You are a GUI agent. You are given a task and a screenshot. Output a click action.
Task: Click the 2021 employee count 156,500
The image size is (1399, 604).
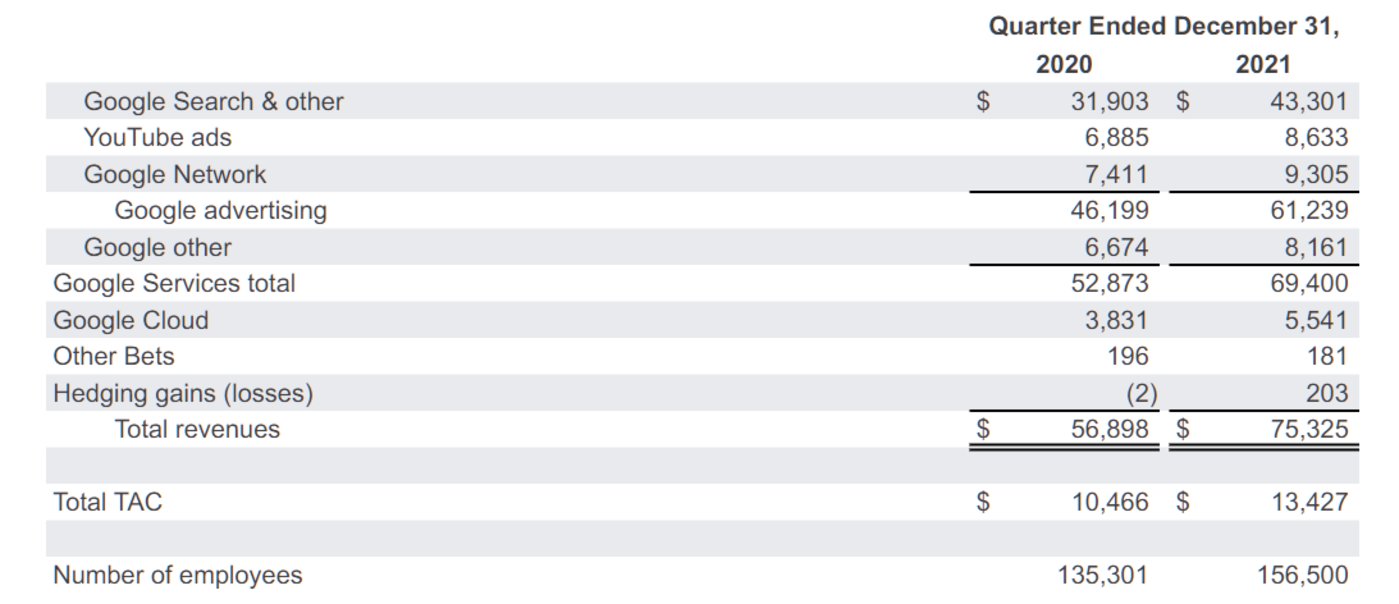click(1301, 575)
